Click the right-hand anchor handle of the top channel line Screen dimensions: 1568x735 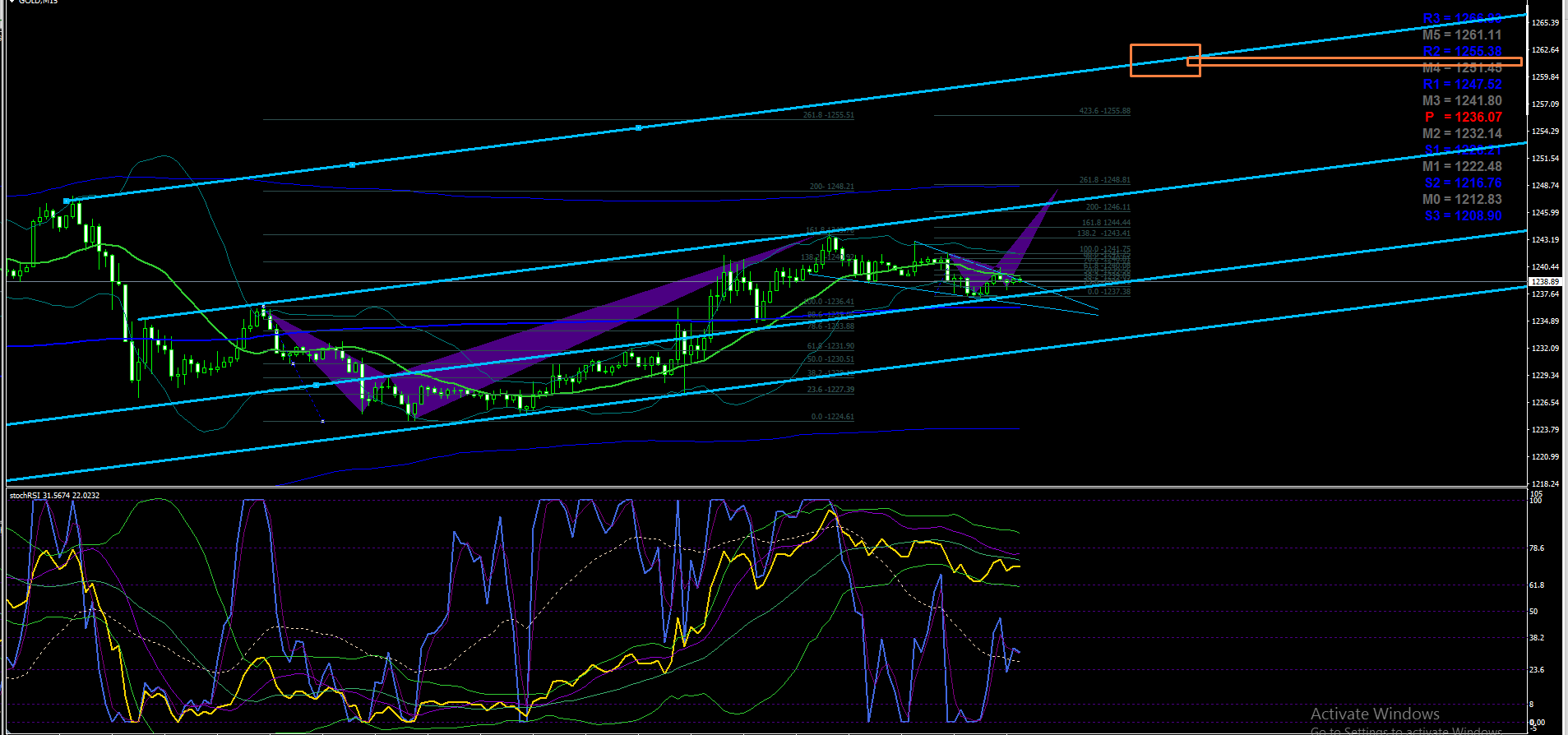click(638, 127)
